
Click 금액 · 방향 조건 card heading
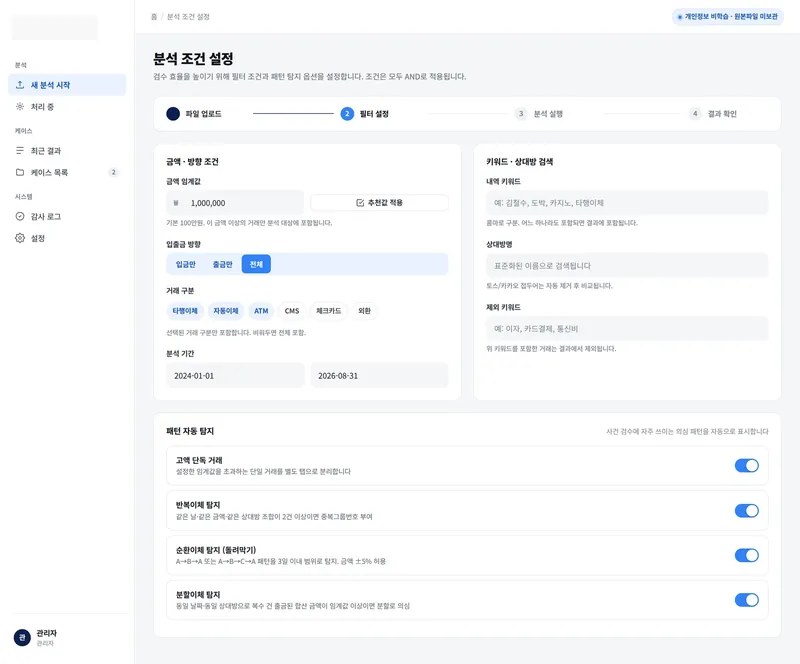[192, 162]
